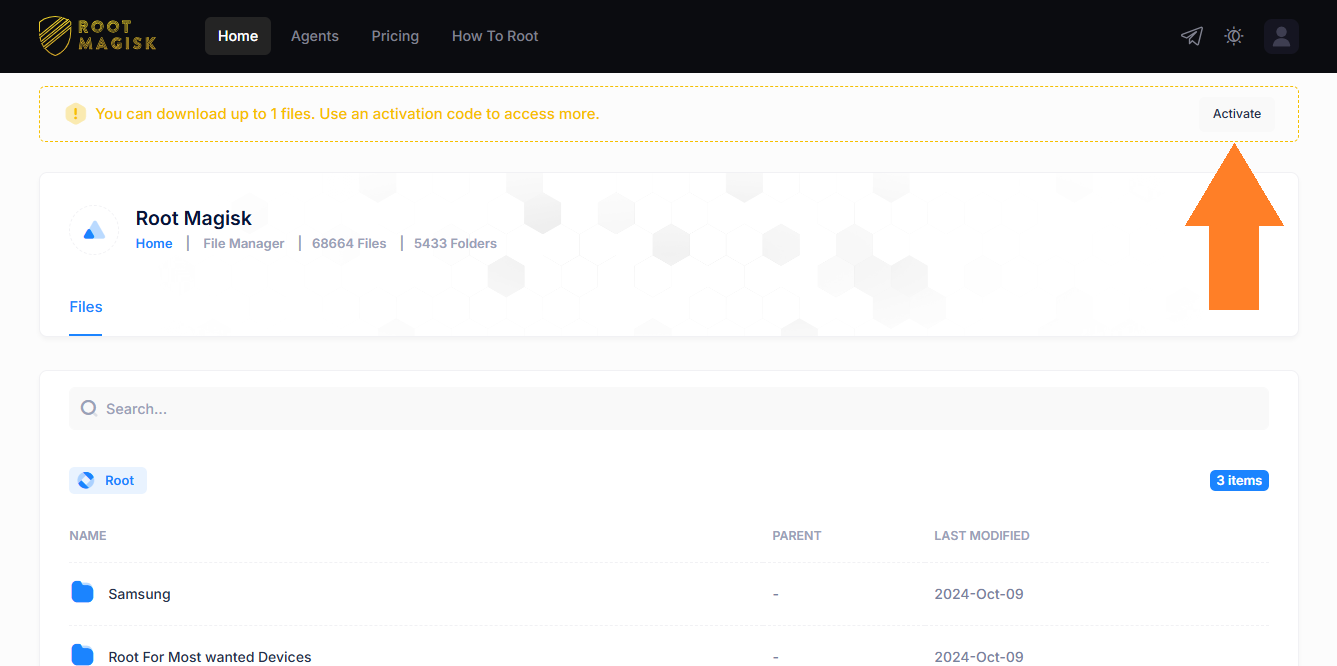Click the Root Magisk blue triangle avatar
Viewport: 1337px width, 666px height.
(x=94, y=230)
